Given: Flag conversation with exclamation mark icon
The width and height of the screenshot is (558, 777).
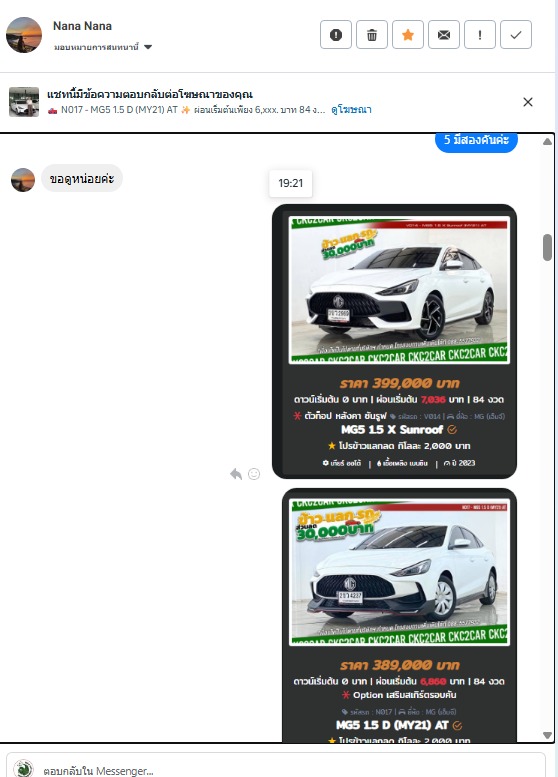Looking at the screenshot, I should (480, 35).
